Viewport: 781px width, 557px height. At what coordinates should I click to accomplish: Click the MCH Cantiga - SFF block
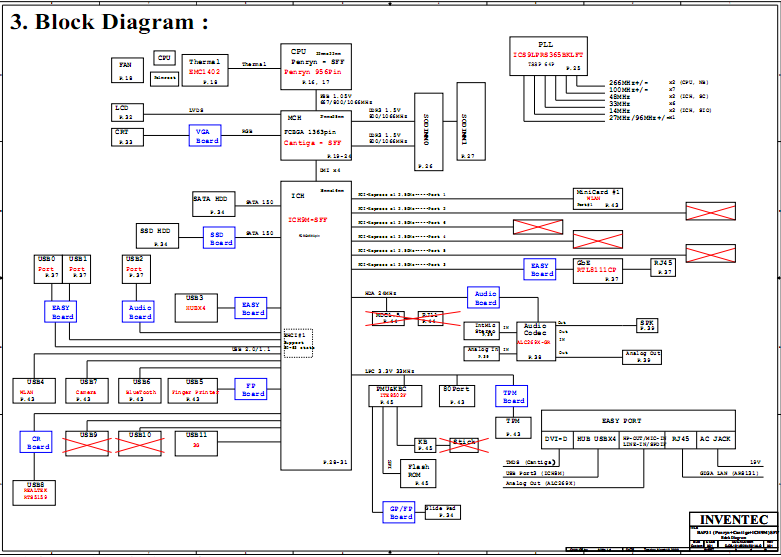(316, 136)
